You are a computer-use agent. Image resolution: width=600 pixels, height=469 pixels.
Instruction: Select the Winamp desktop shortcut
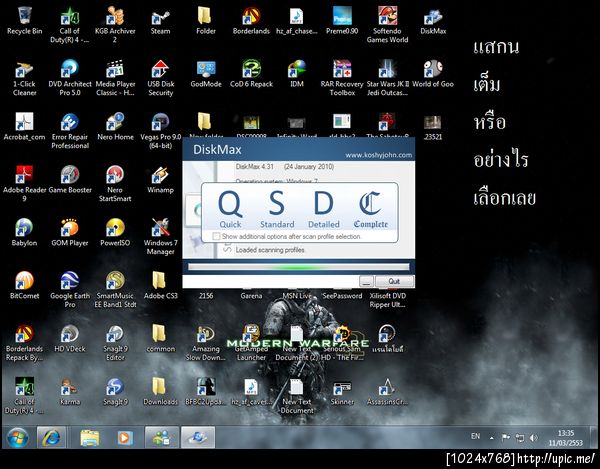(x=160, y=180)
